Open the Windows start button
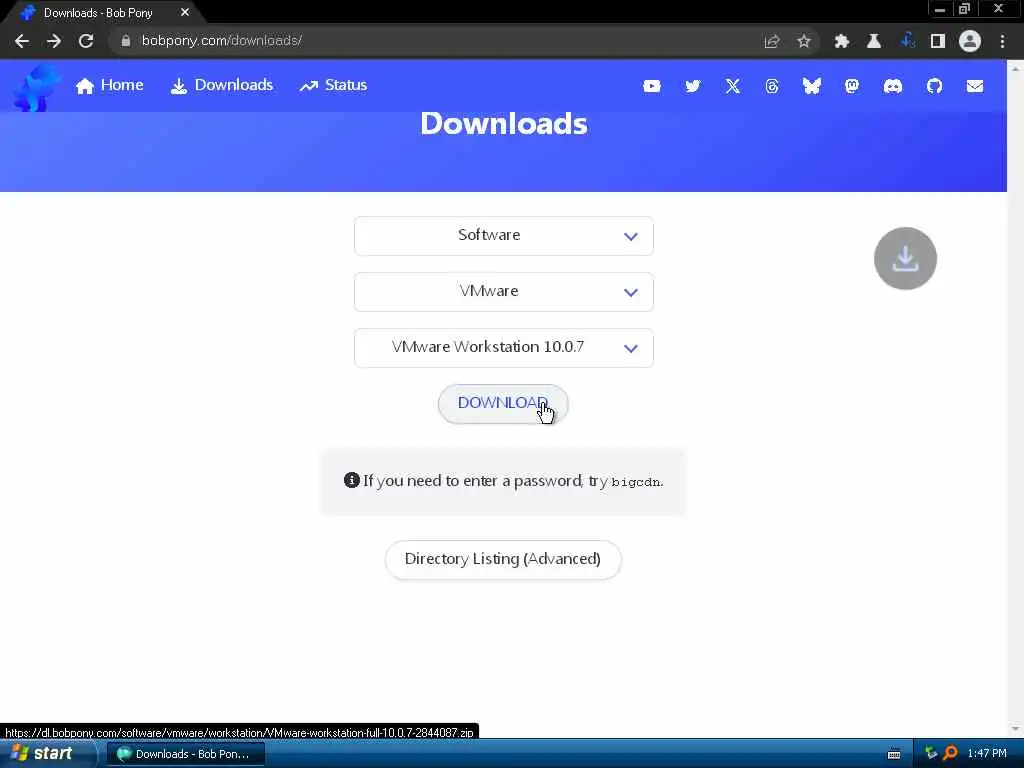1024x768 pixels. click(46, 754)
